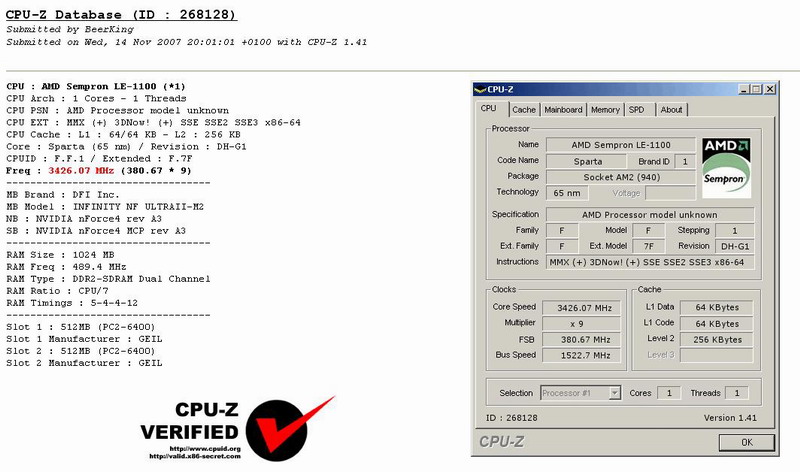Viewport: 800px width, 472px height.
Task: Click the Multiplier value x 9
Action: 581,324
